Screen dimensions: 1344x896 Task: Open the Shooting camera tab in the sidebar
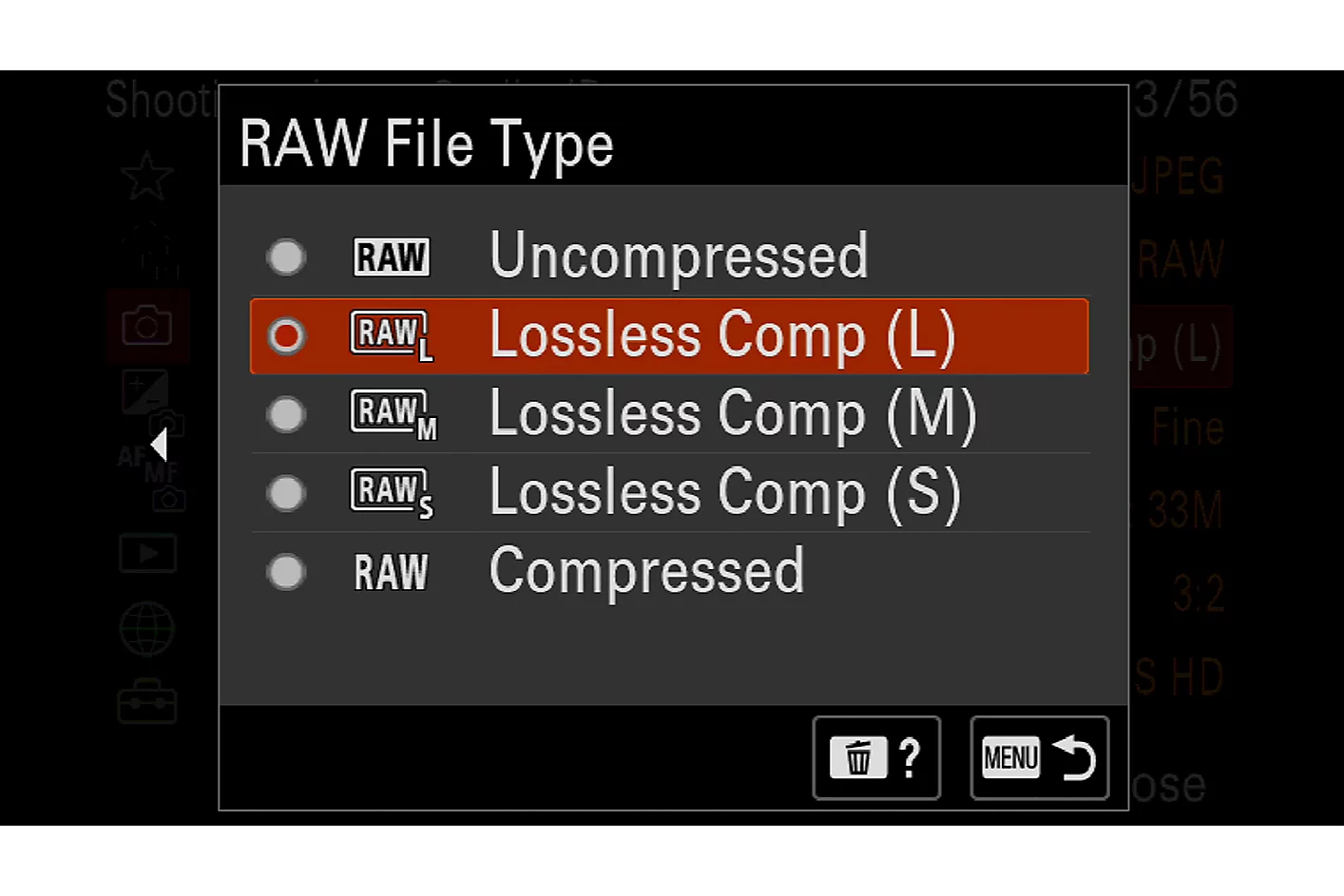147,326
